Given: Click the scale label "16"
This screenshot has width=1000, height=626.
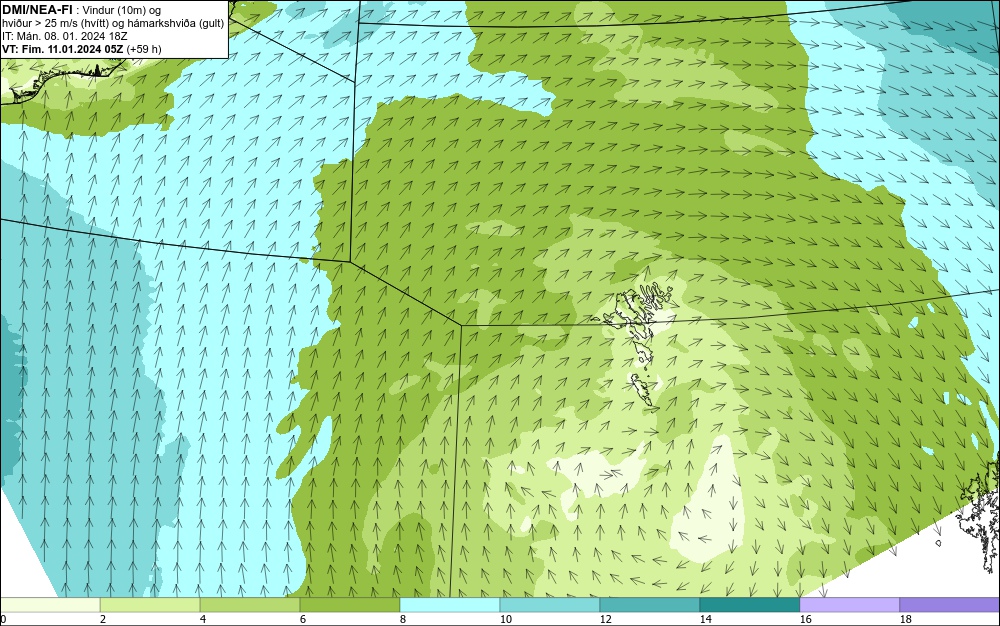Looking at the screenshot, I should coord(805,618).
